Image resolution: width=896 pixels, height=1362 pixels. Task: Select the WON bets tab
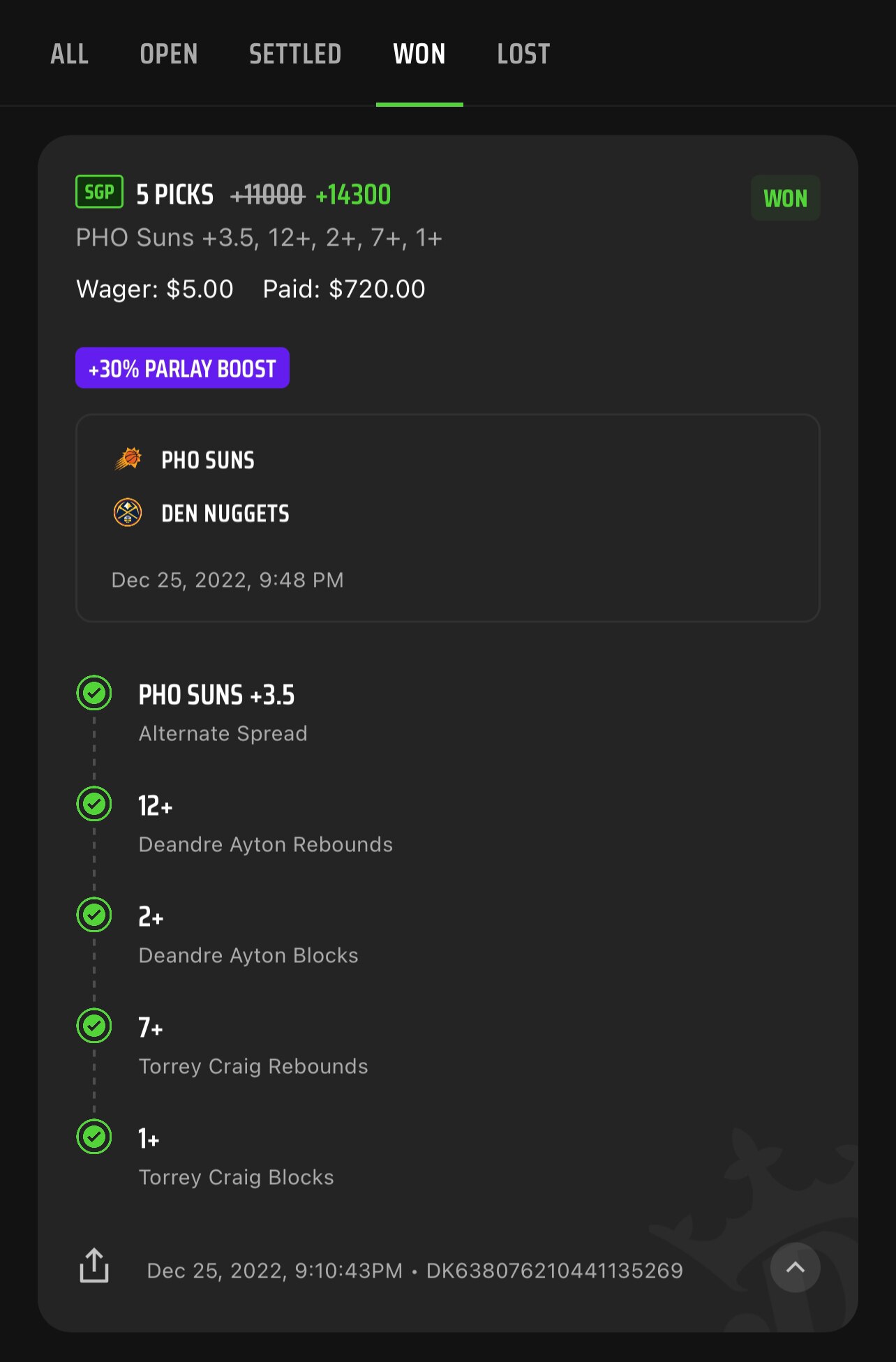[x=419, y=54]
